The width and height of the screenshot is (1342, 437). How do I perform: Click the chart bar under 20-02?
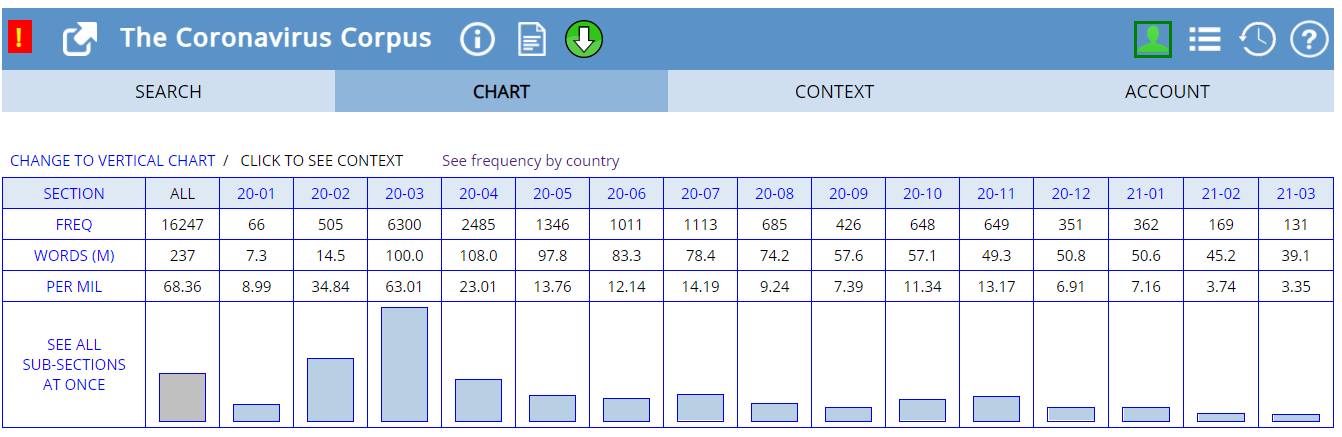pyautogui.click(x=330, y=389)
